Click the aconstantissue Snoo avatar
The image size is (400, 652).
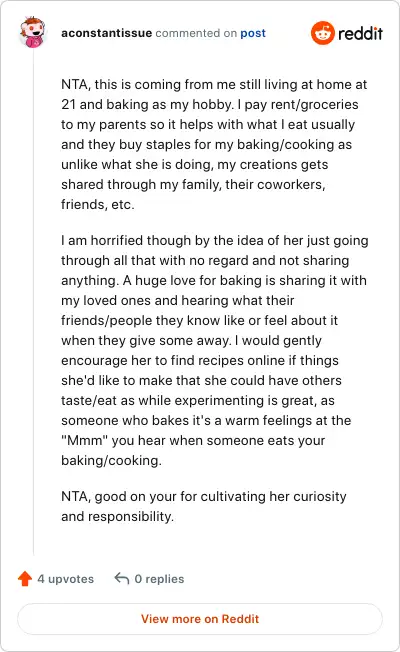point(32,32)
